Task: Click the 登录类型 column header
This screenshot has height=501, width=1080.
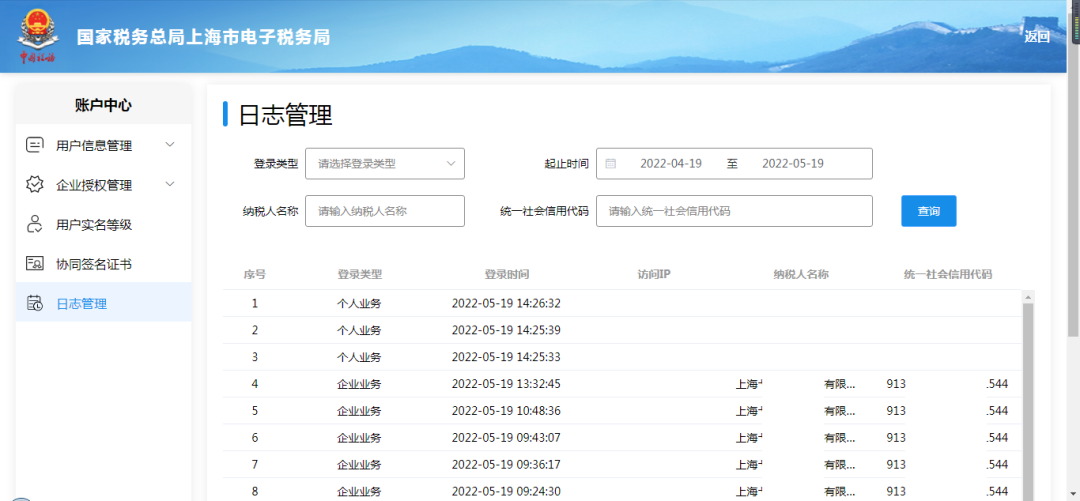Action: click(x=360, y=274)
